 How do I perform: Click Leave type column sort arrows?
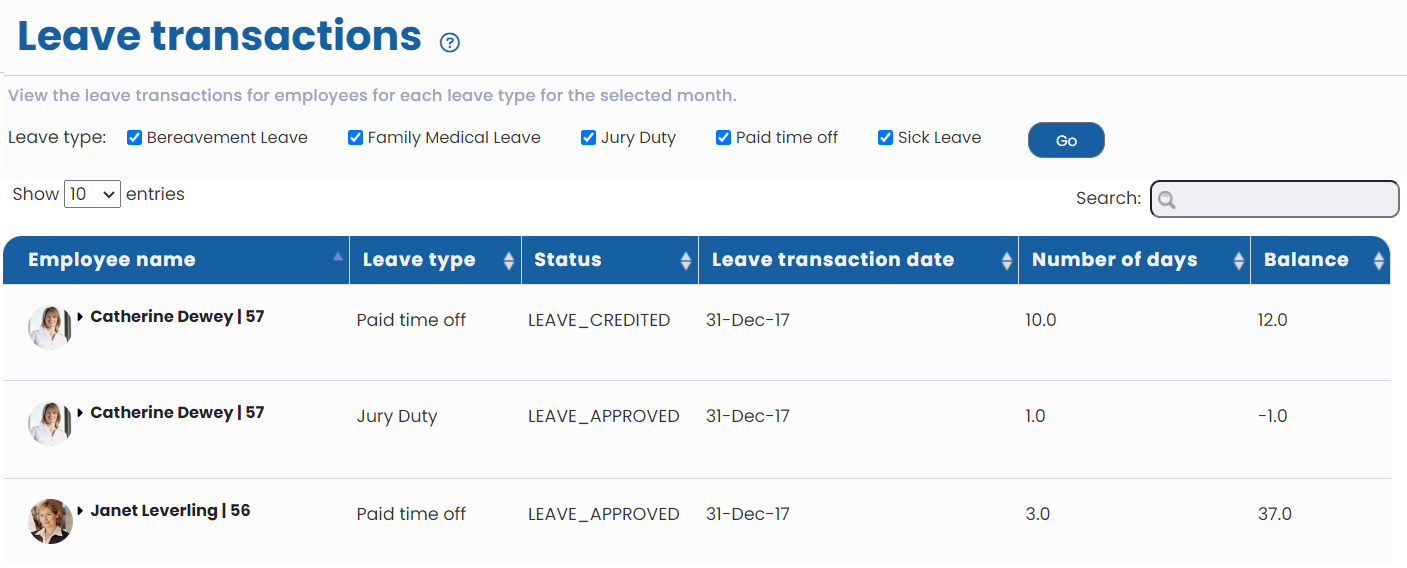tap(509, 261)
